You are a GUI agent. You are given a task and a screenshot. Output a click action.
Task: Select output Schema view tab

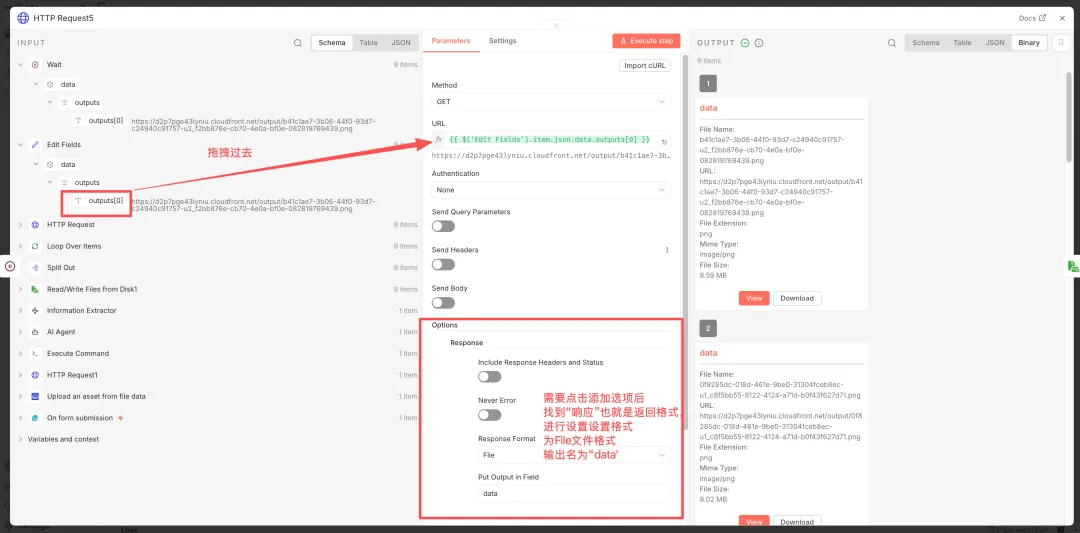[x=926, y=43]
